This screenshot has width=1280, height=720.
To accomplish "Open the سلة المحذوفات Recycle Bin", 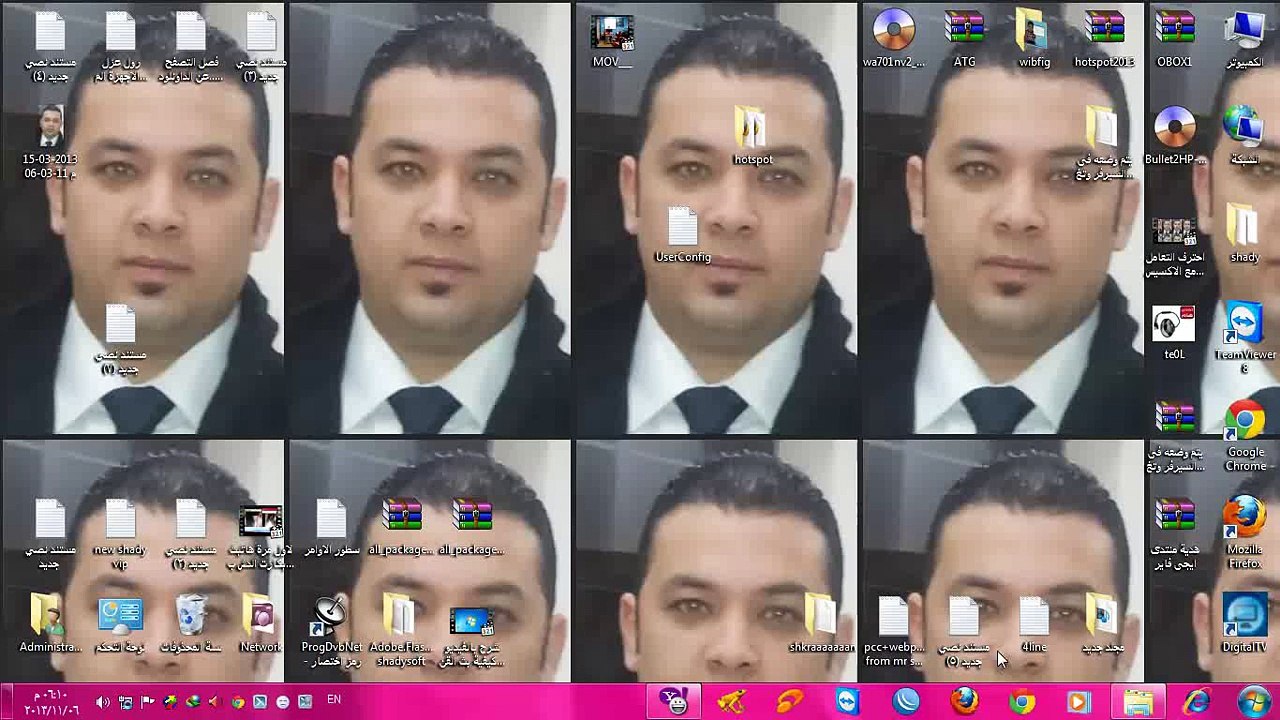I will pyautogui.click(x=190, y=625).
